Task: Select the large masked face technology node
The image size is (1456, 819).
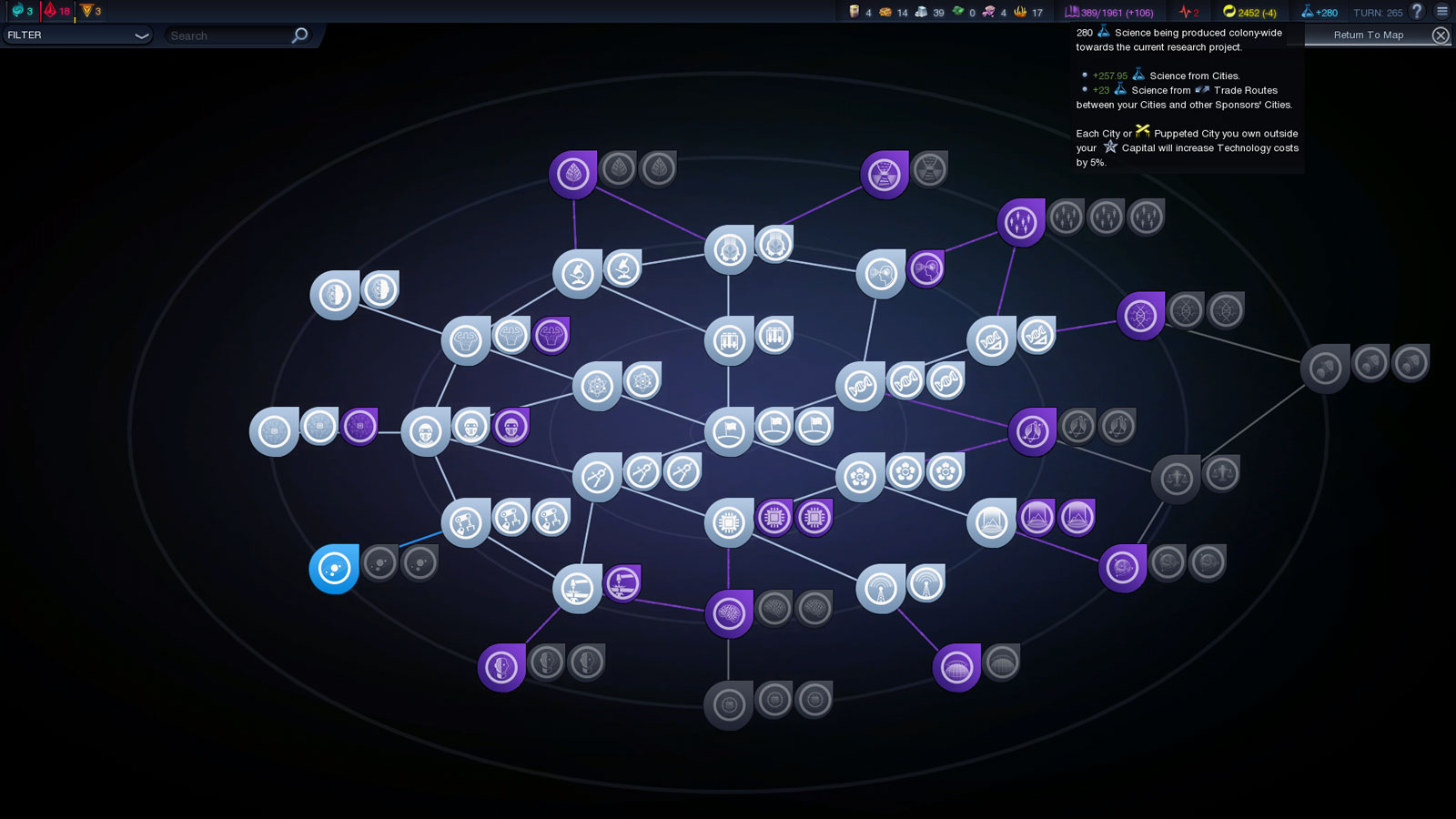Action: [425, 431]
